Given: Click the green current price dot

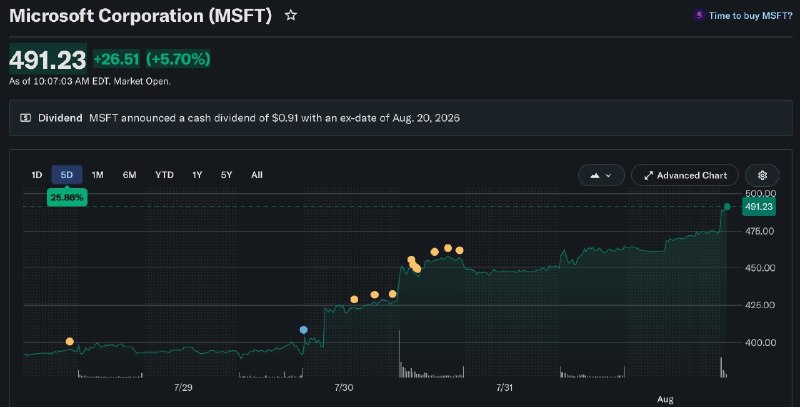Looking at the screenshot, I should click(x=727, y=207).
